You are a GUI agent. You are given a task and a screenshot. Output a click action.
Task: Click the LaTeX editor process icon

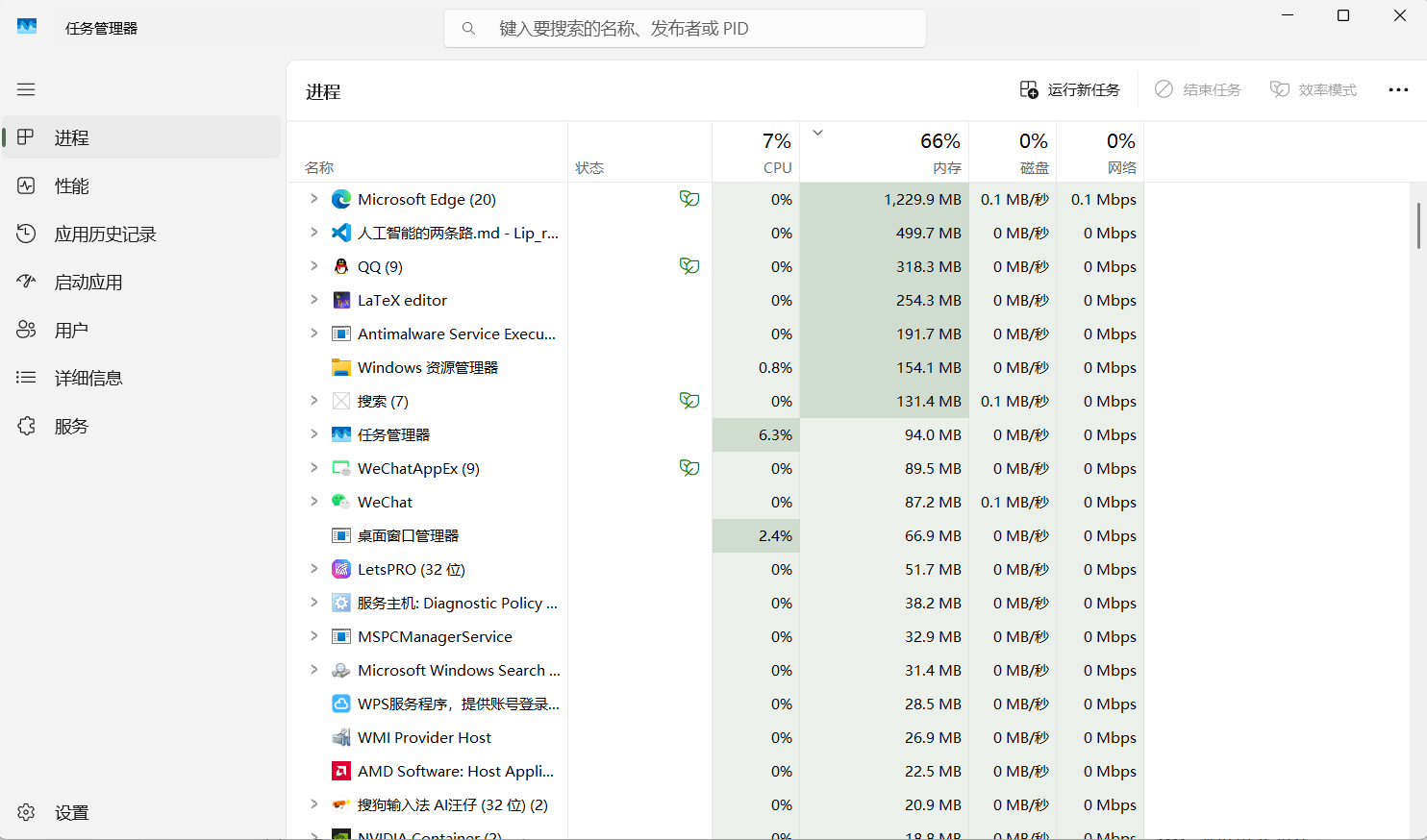point(341,300)
